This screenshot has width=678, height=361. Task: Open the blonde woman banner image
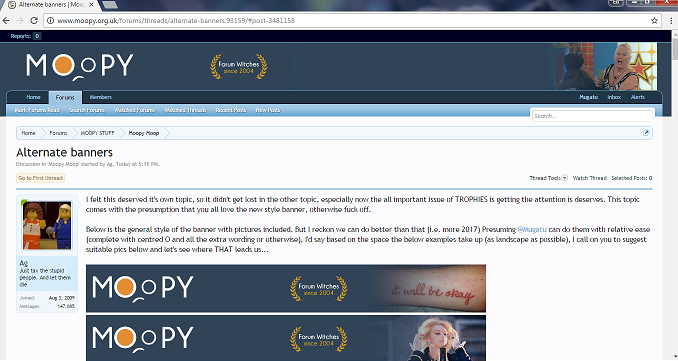pyautogui.click(x=286, y=338)
